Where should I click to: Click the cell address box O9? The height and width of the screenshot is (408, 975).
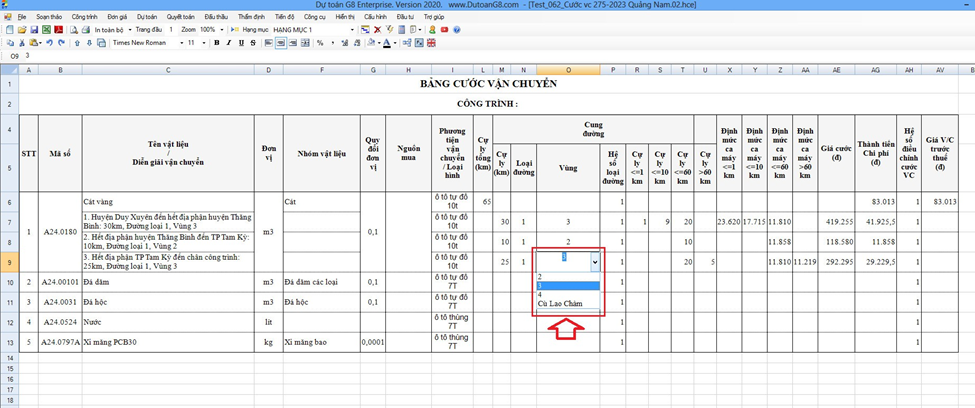pyautogui.click(x=14, y=56)
